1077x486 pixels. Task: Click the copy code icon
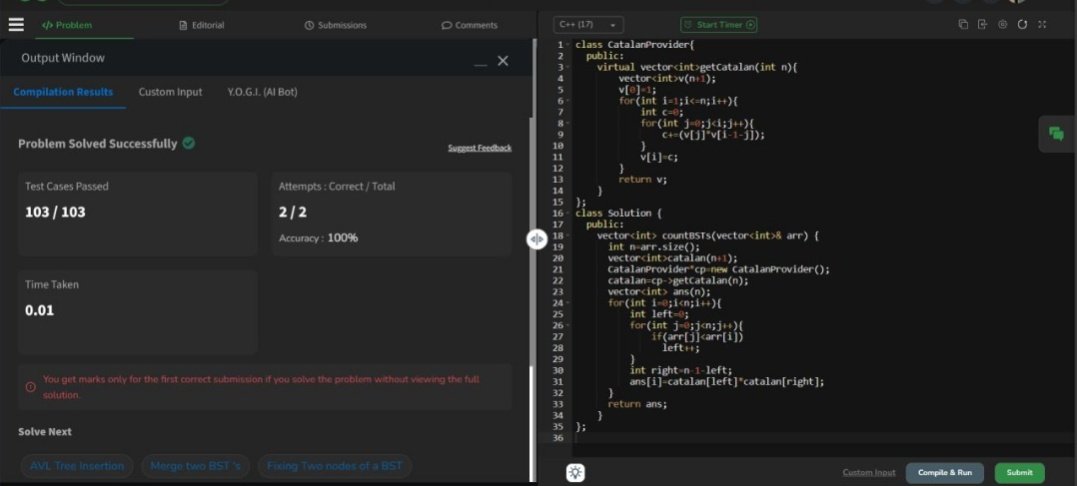[x=963, y=24]
